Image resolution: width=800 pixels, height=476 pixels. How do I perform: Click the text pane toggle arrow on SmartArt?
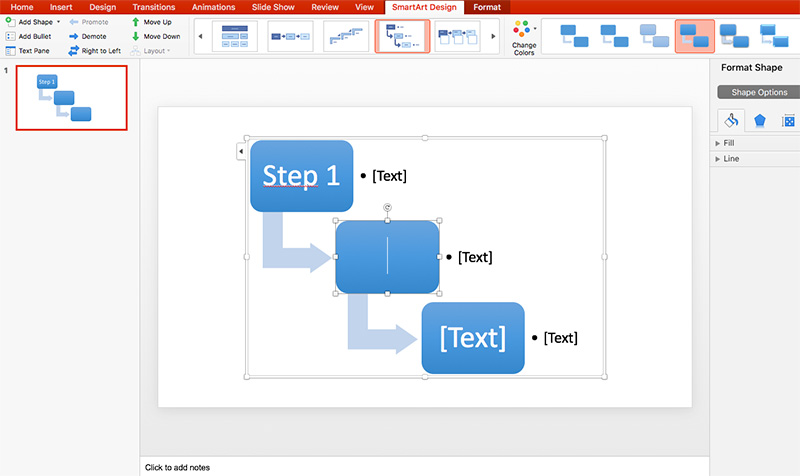(241, 152)
